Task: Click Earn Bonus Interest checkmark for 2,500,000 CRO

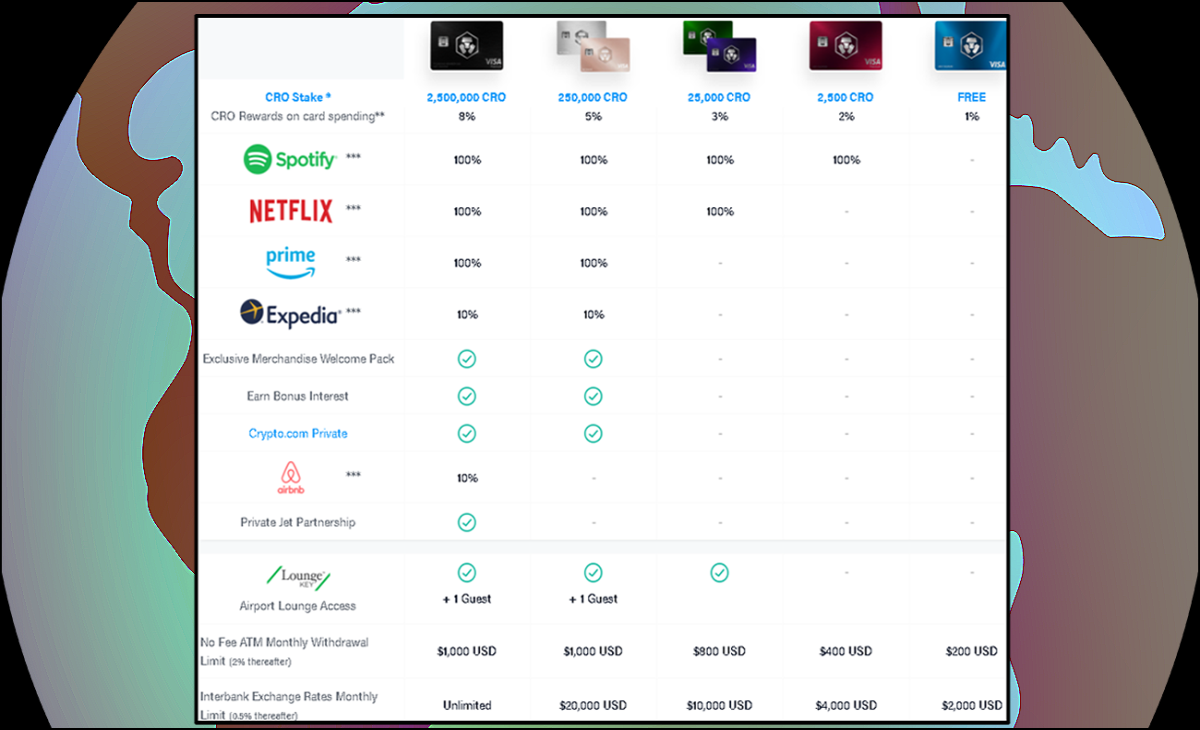Action: pyautogui.click(x=467, y=396)
